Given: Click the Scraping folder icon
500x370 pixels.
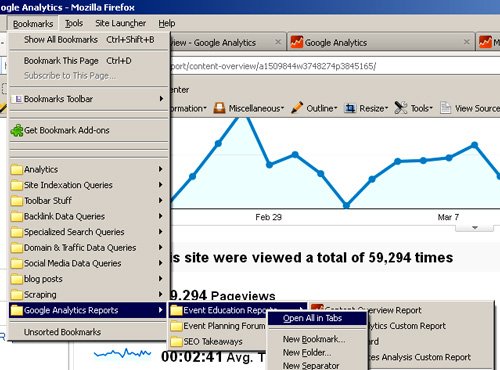Looking at the screenshot, I should [16, 295].
